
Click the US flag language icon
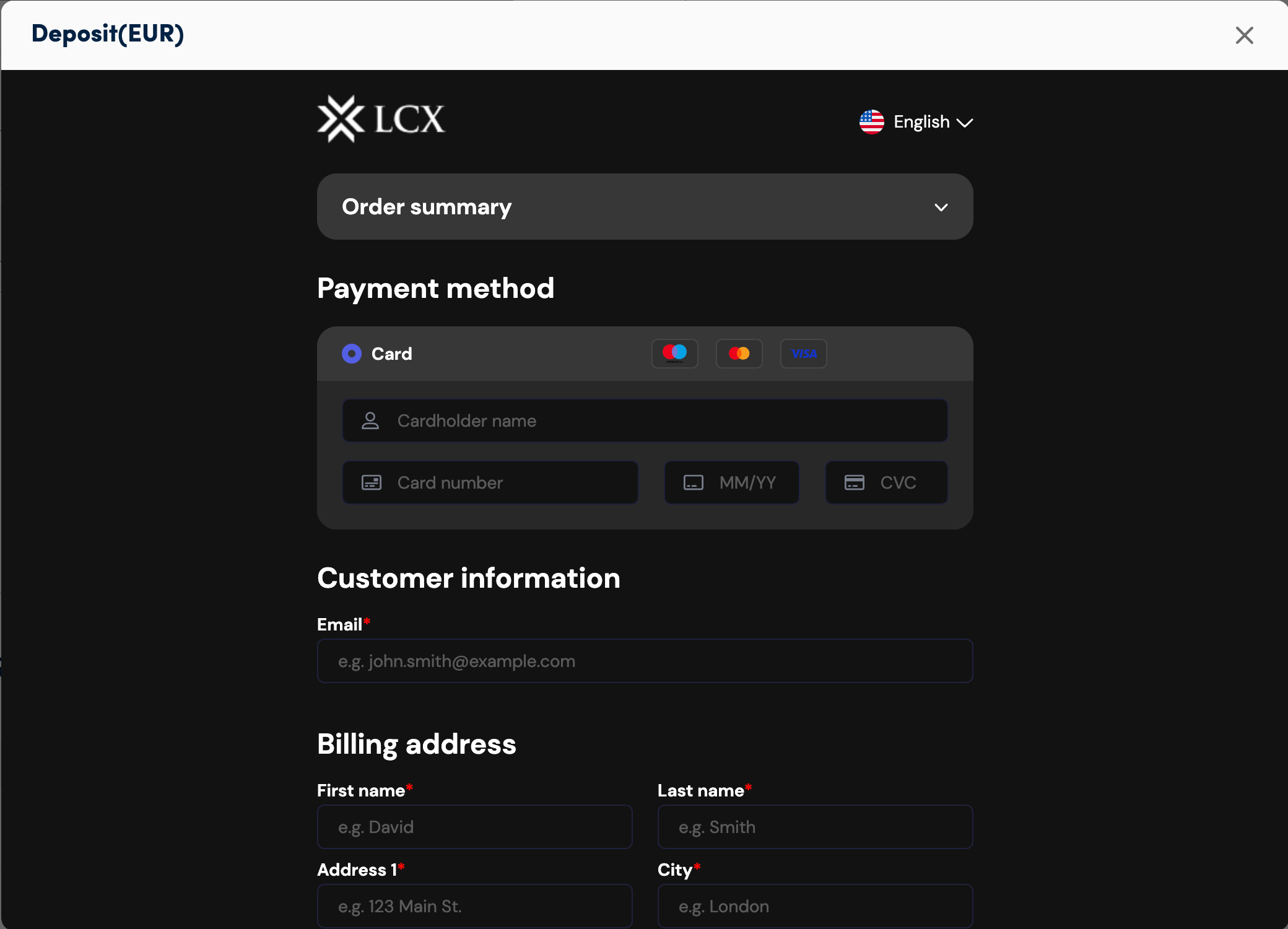pos(871,122)
